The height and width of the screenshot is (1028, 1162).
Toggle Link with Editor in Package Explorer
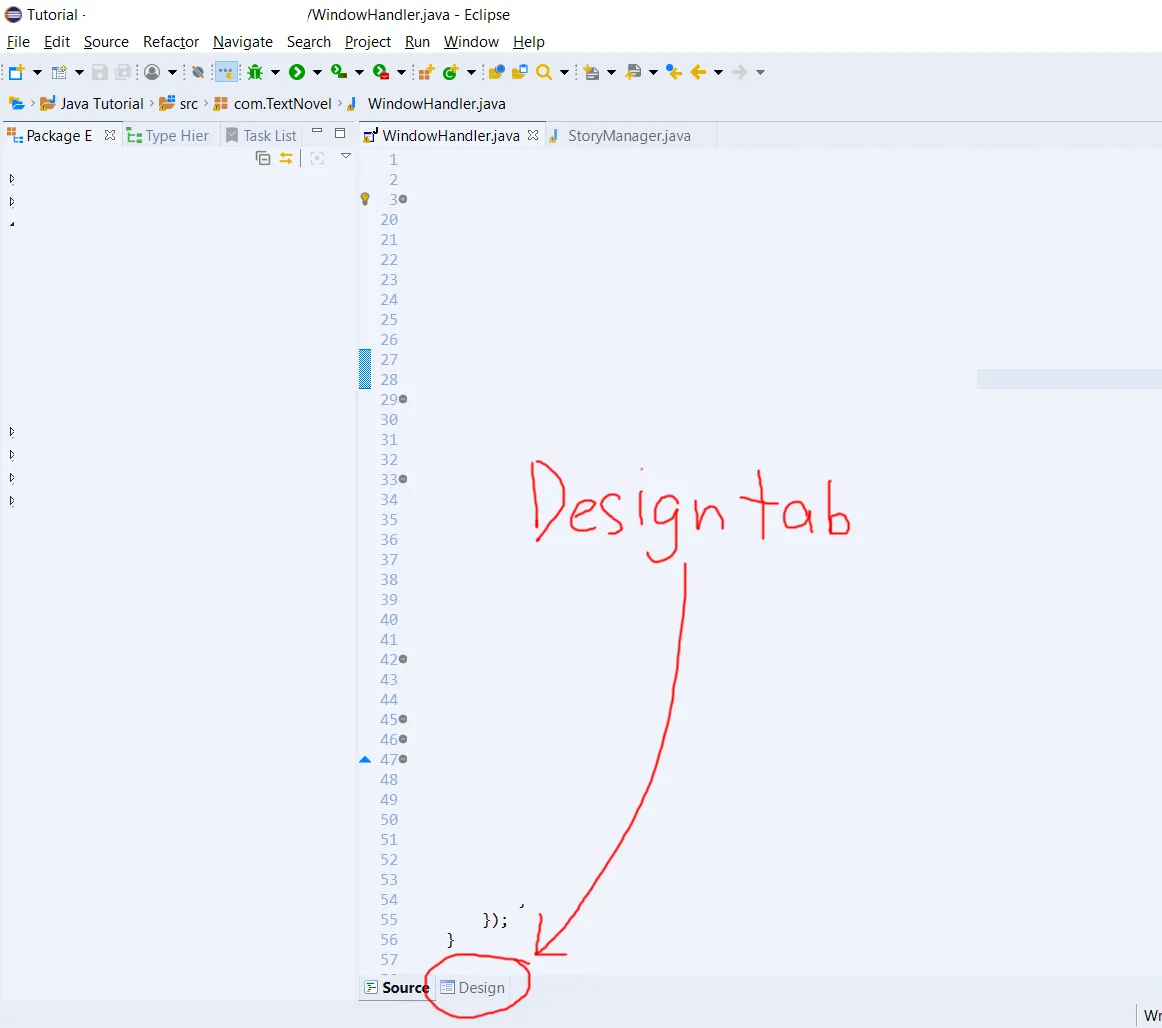[286, 158]
